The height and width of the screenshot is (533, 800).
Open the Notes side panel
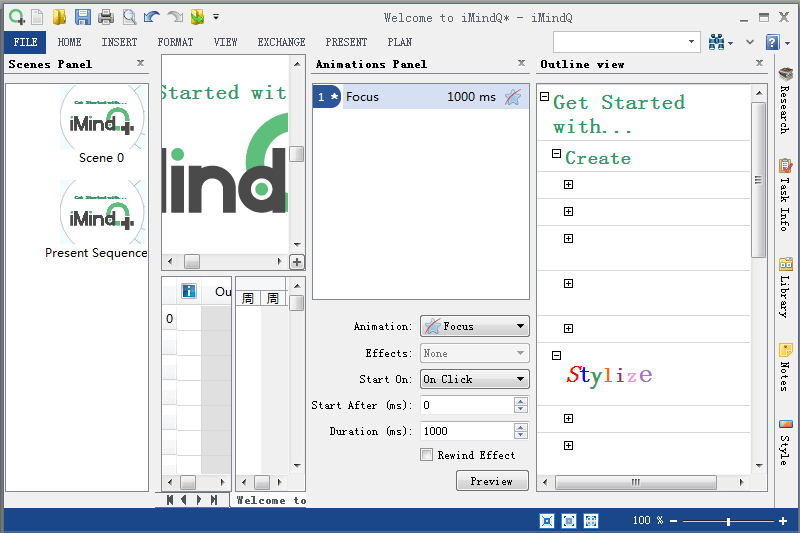click(786, 367)
